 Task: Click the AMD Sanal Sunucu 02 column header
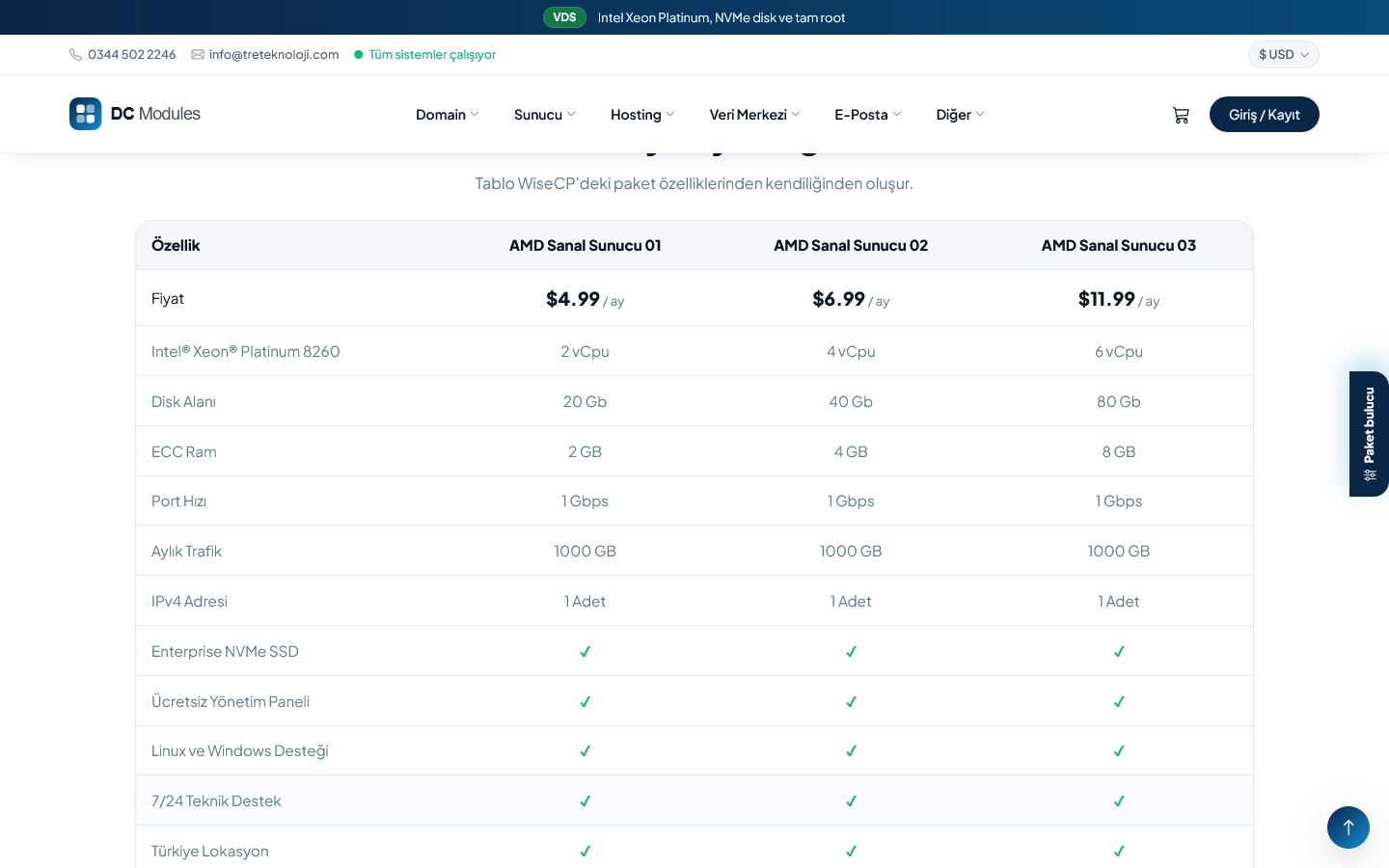851,245
